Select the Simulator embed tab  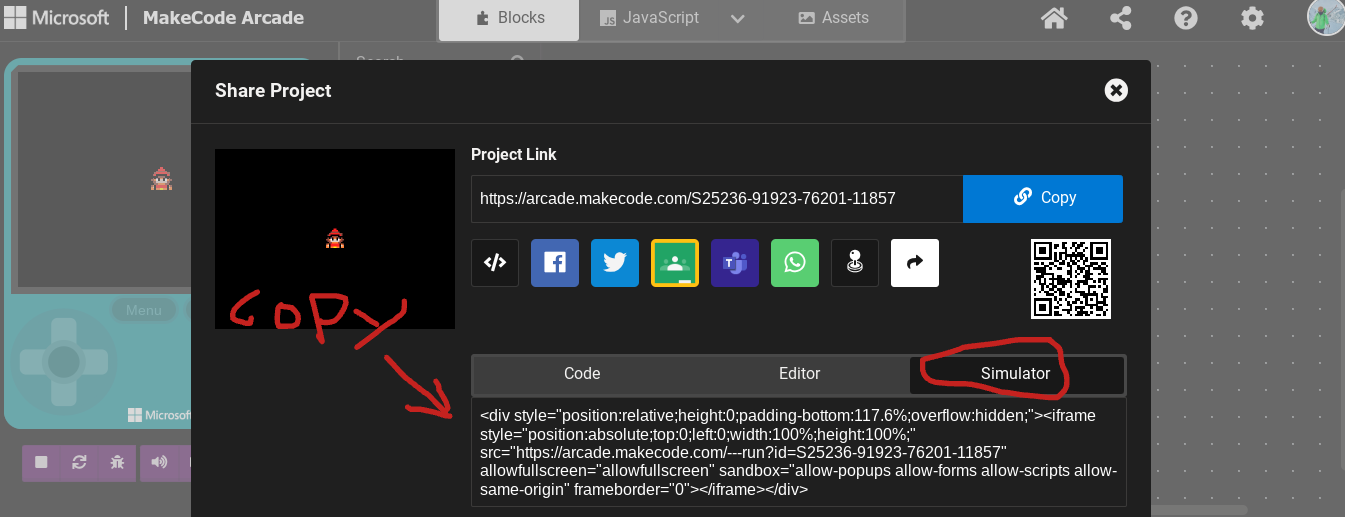(x=1015, y=374)
